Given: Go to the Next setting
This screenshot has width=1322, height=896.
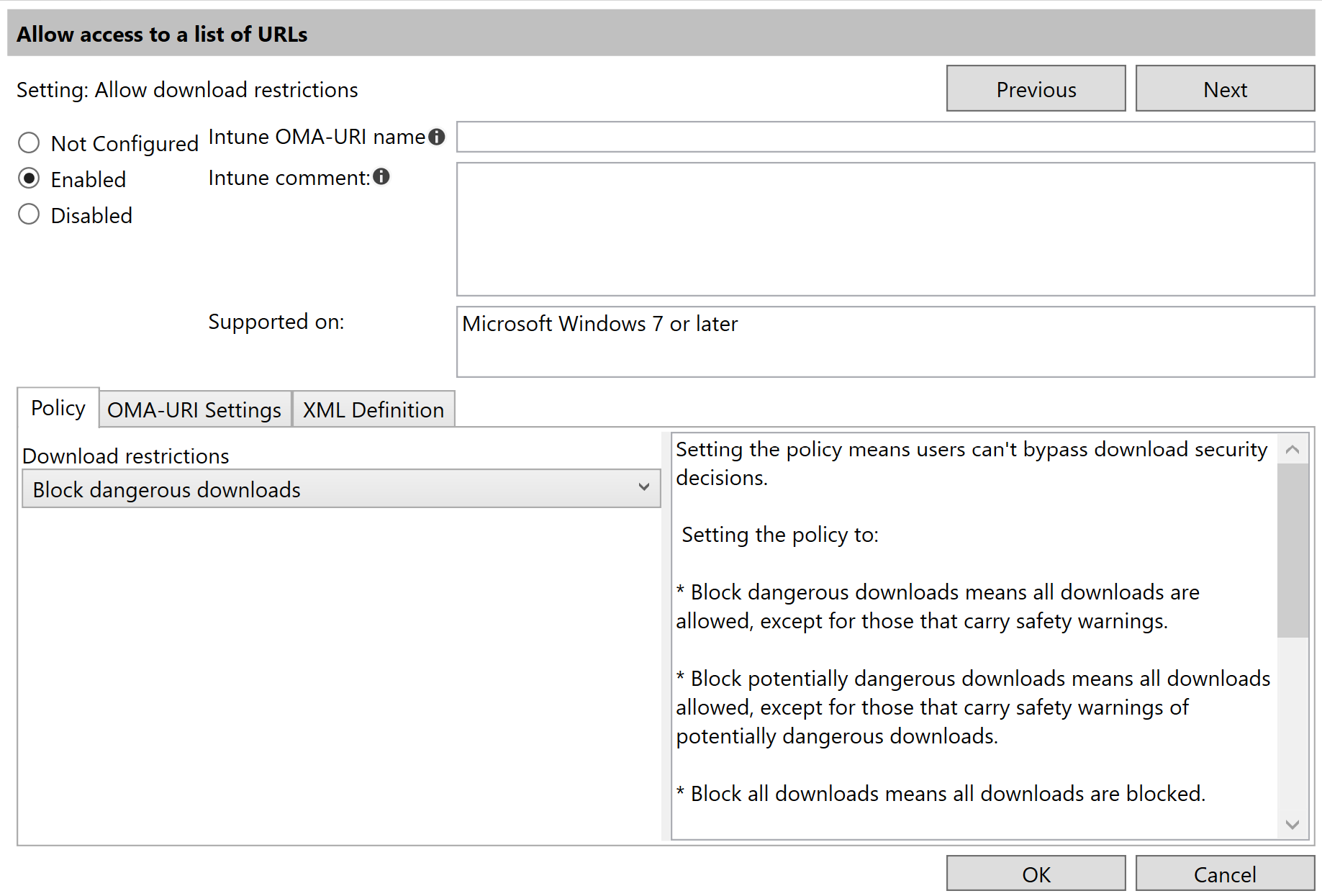Looking at the screenshot, I should point(1225,89).
